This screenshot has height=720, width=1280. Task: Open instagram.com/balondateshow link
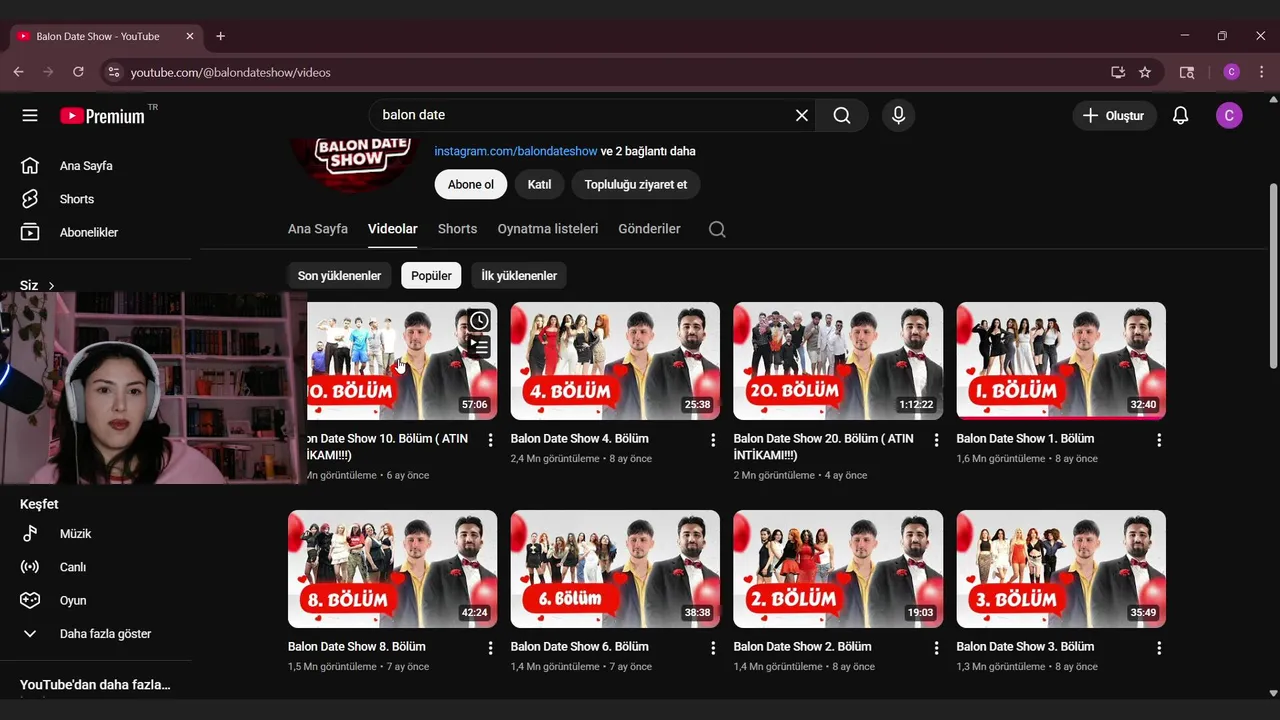tap(516, 152)
